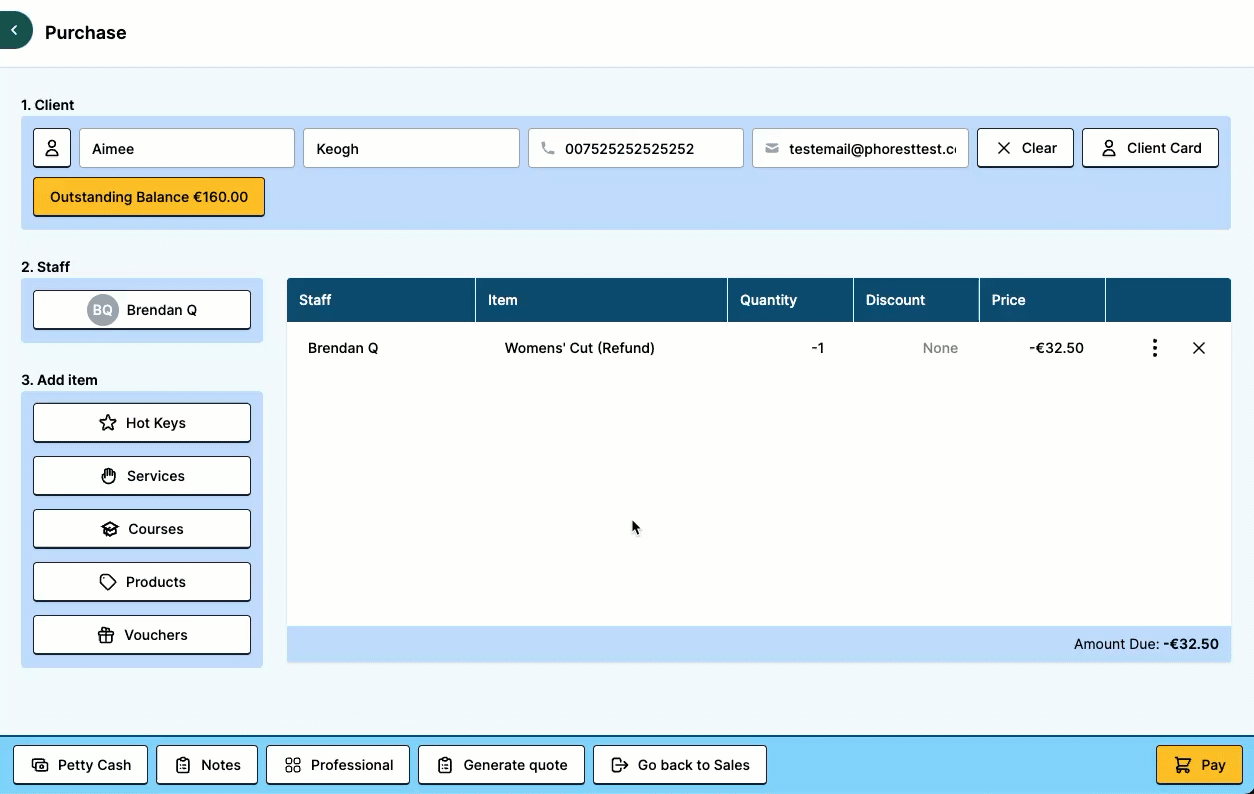Viewport: 1254px width, 794px height.
Task: Click the Purchase page title
Action: pyautogui.click(x=86, y=32)
